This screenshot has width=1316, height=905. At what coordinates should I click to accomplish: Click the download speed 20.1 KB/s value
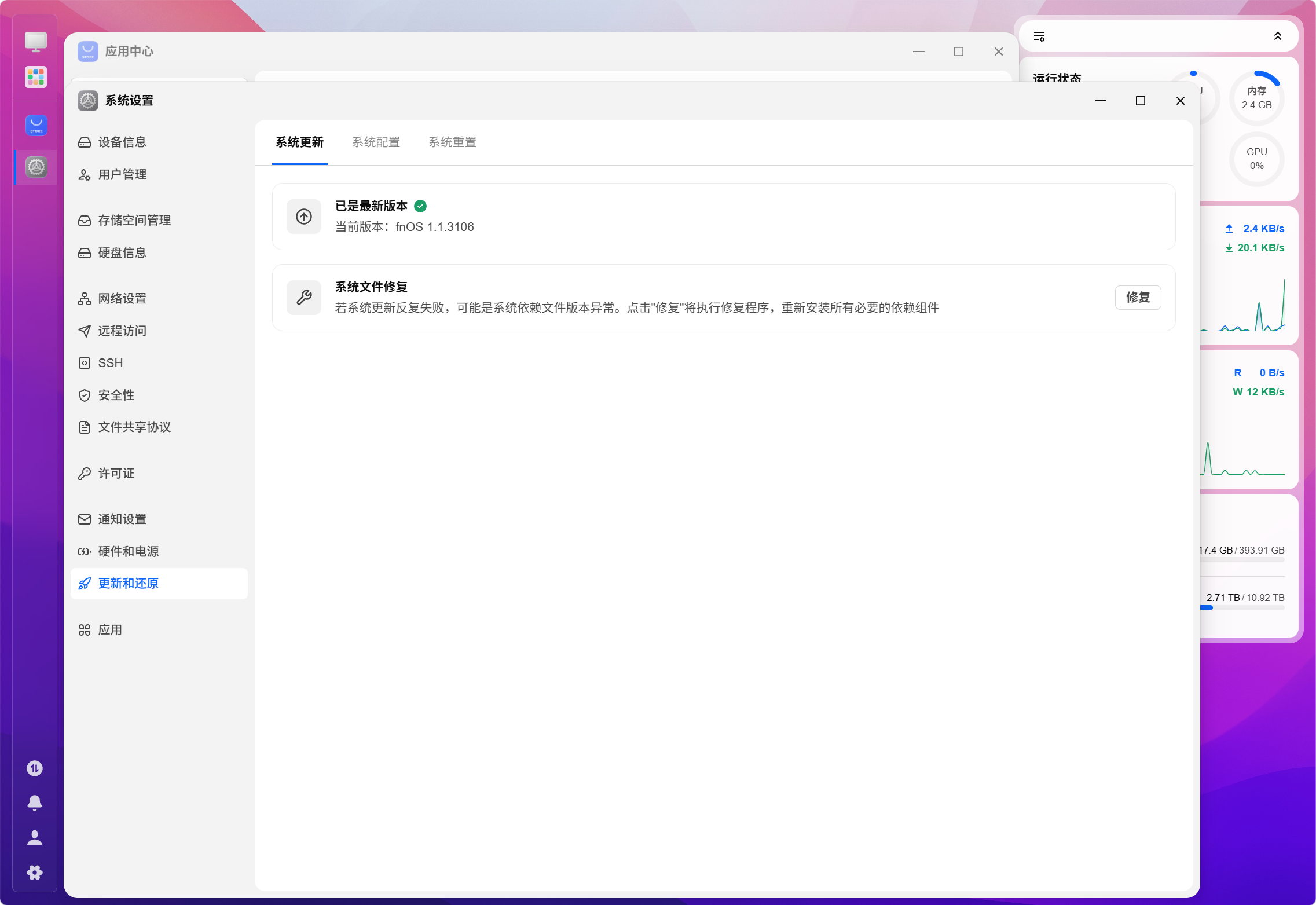coord(1260,248)
